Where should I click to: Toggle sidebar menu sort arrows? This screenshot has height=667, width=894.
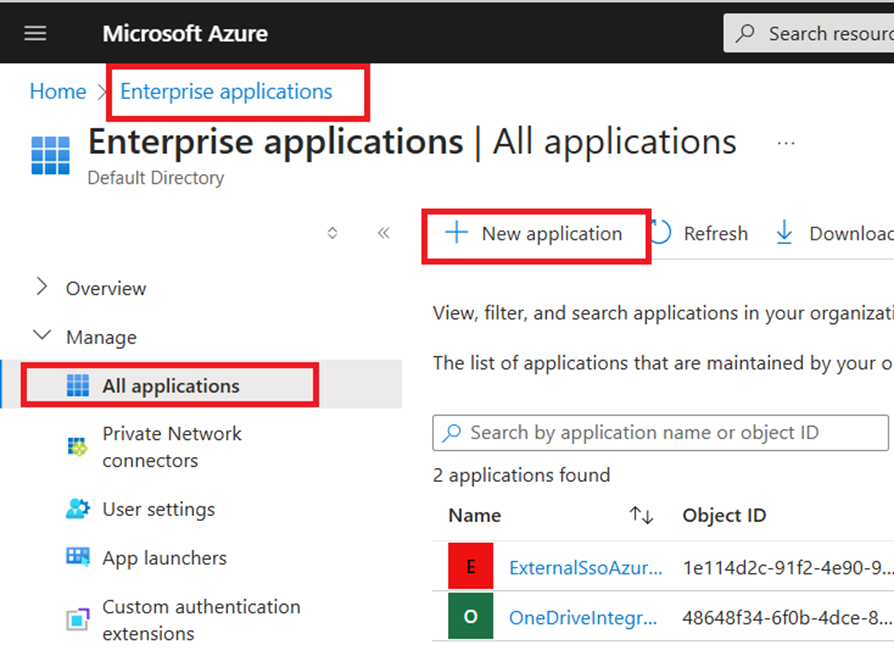tap(332, 233)
